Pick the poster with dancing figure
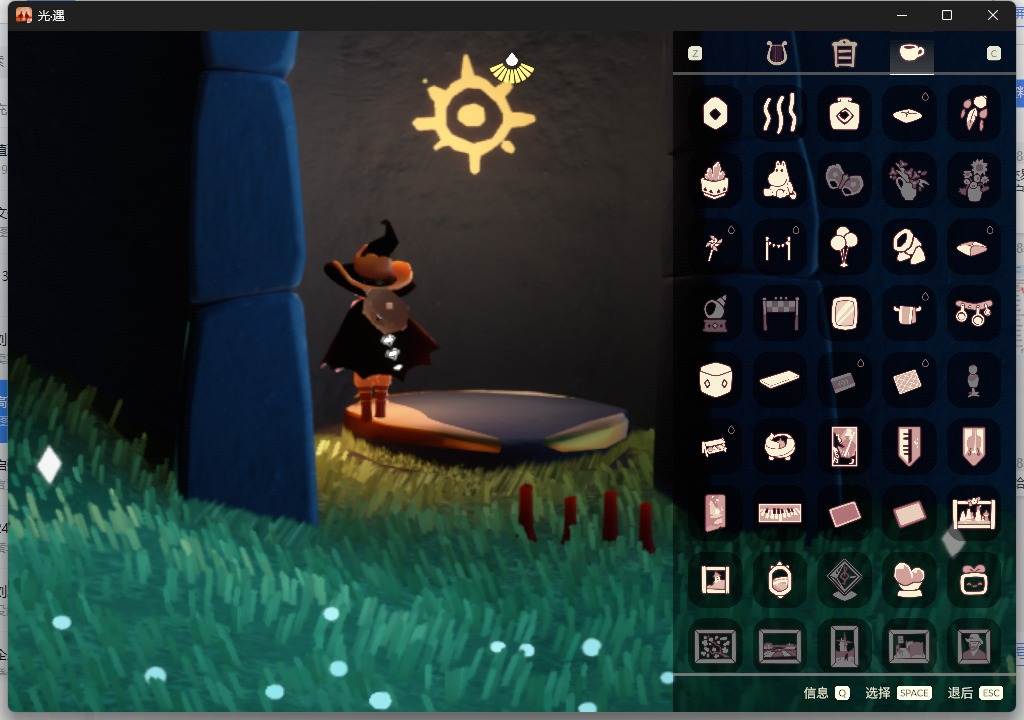 (x=844, y=447)
